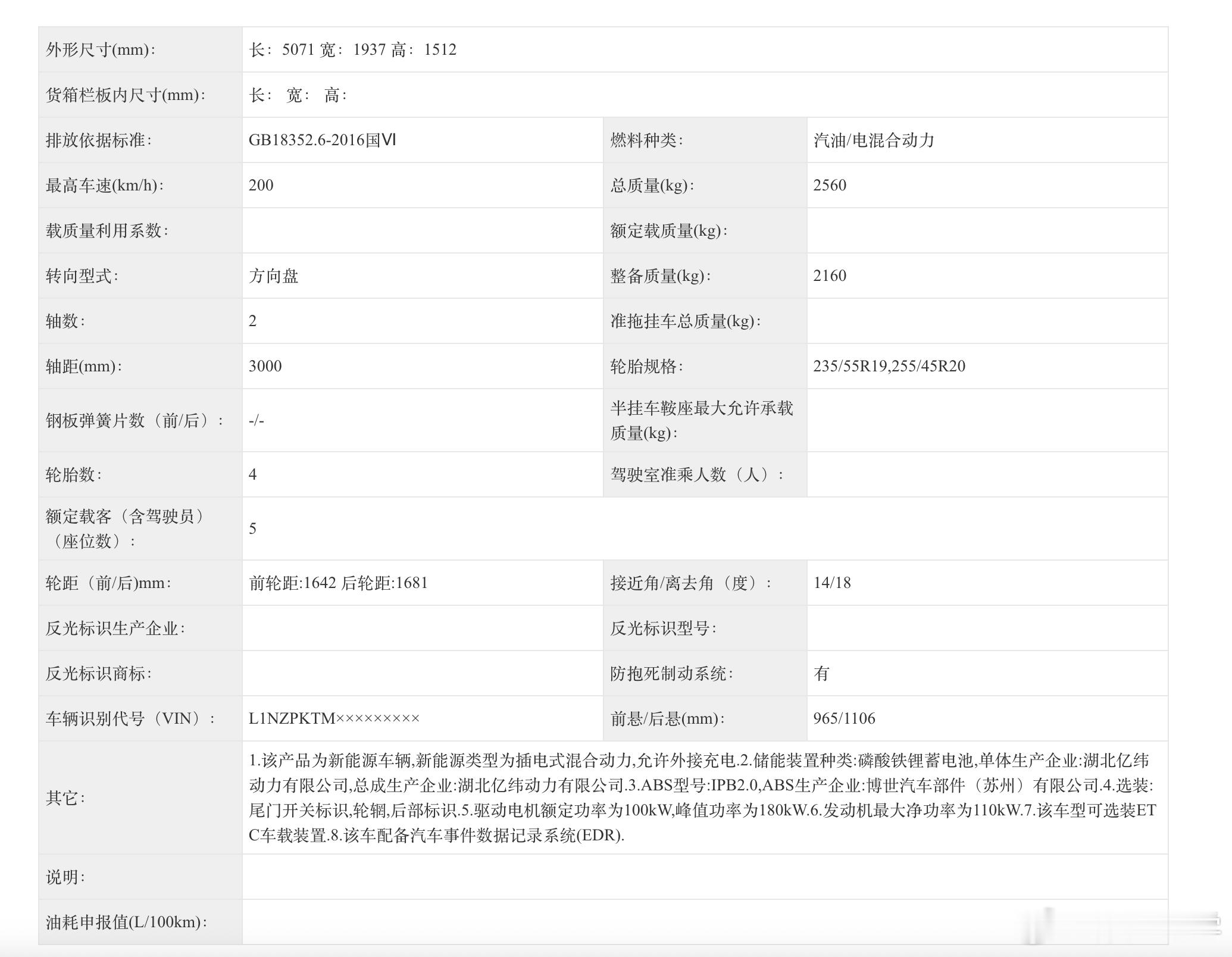Click the dimensions value 长:5071 宽:1937 高:1512

pos(352,49)
